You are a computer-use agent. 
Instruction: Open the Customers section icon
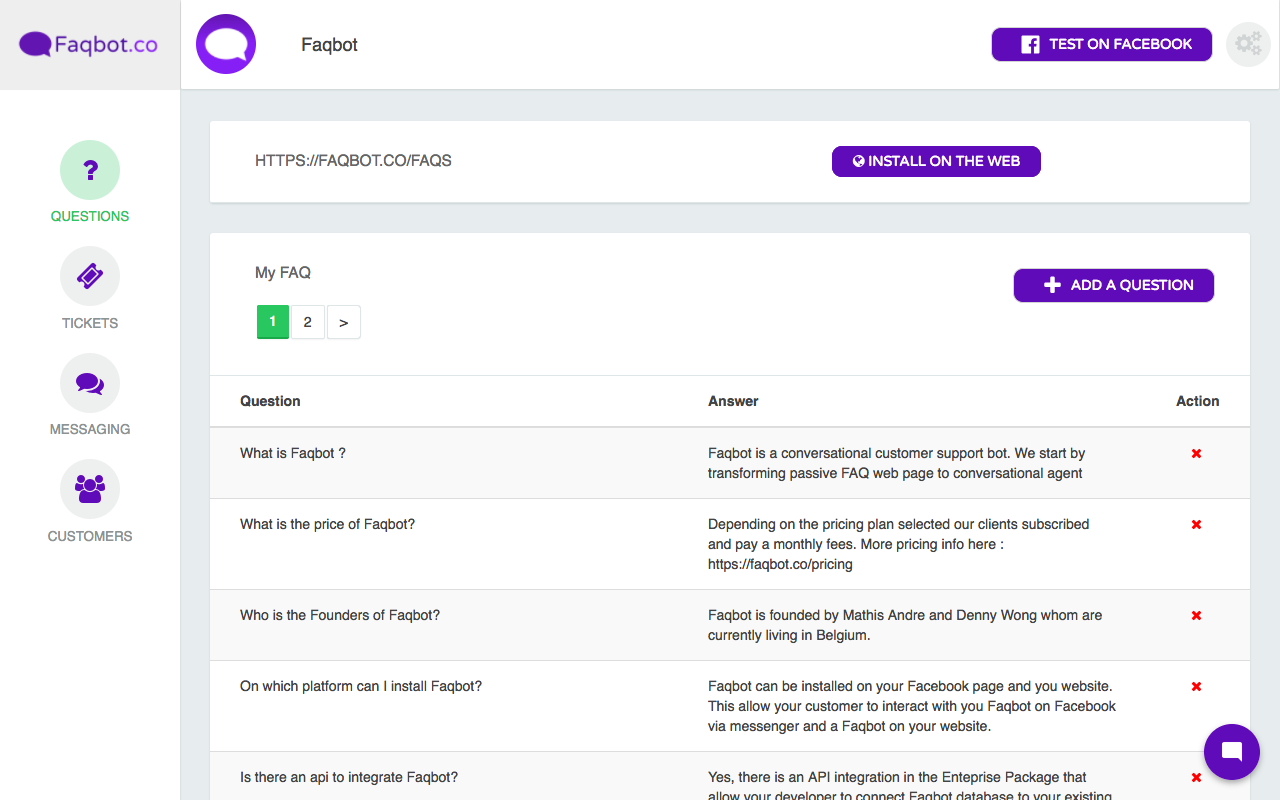[x=90, y=489]
